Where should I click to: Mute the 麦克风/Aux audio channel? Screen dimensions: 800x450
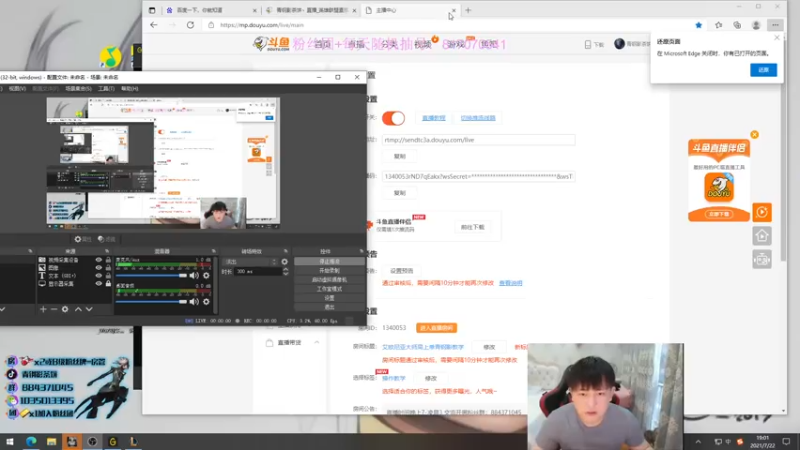194,276
